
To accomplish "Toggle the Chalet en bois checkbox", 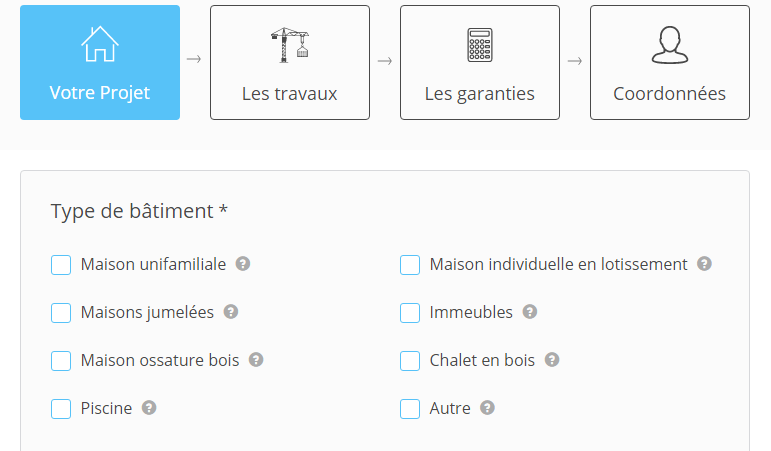I will 410,361.
